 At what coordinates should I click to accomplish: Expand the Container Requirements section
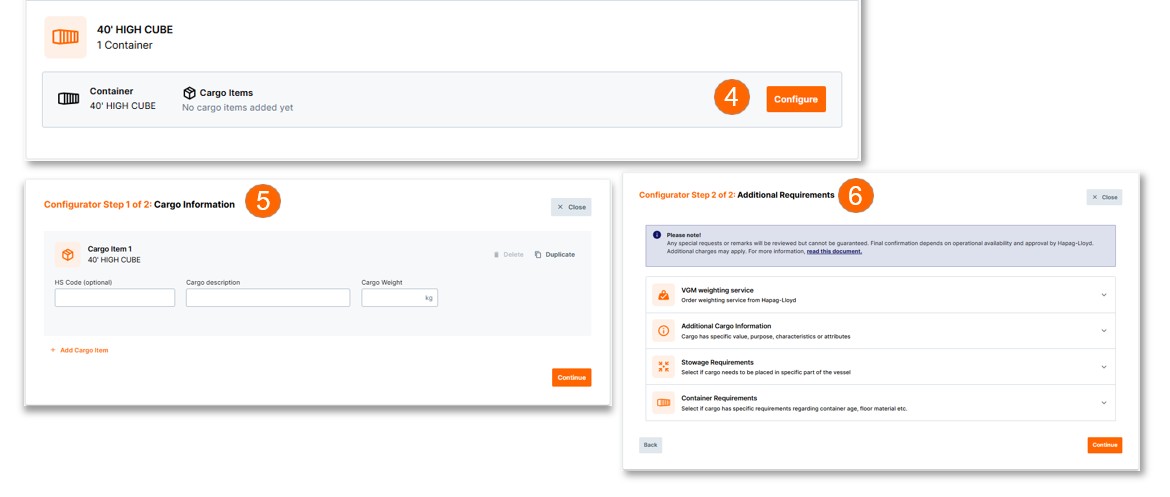pyautogui.click(x=1104, y=403)
